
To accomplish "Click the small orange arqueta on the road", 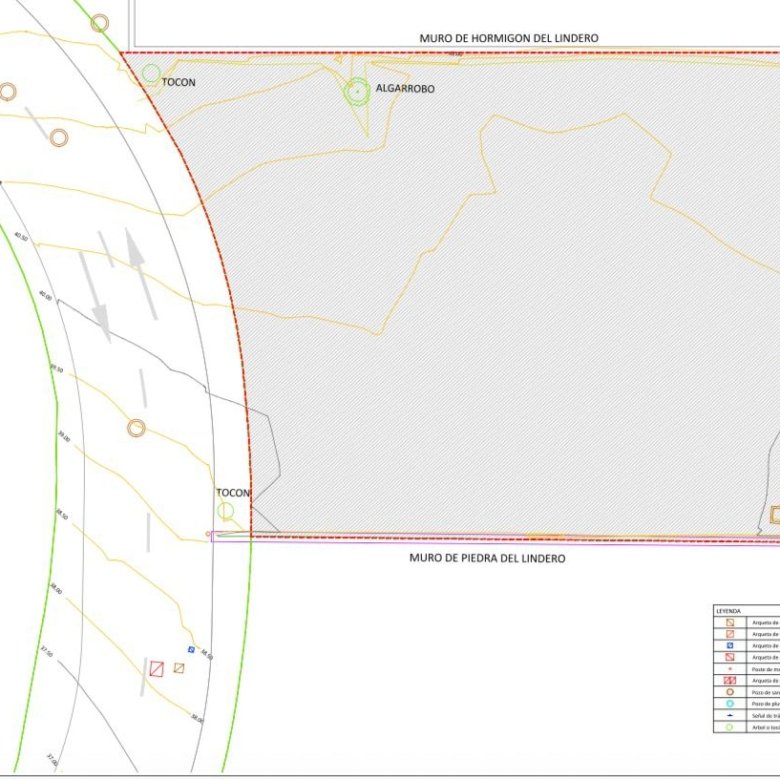I will (x=179, y=667).
